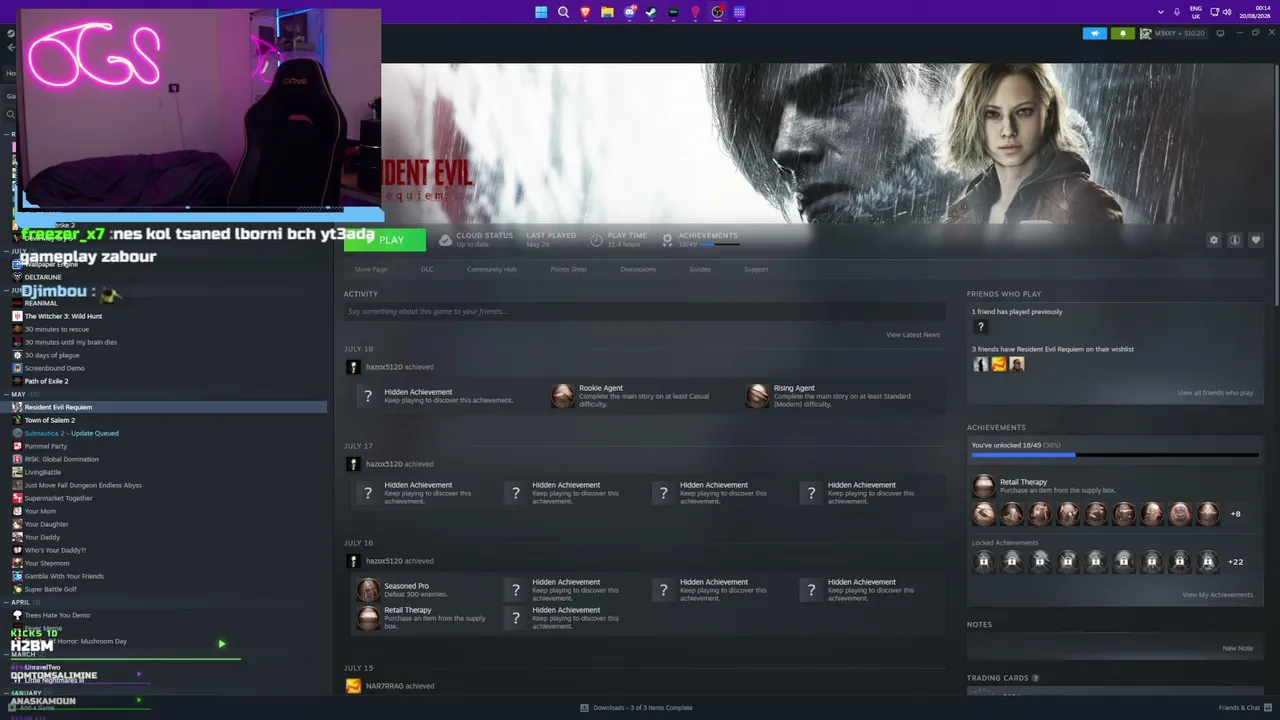Viewport: 1280px width, 720px height.
Task: Launch Brave browser from taskbar
Action: [x=585, y=12]
